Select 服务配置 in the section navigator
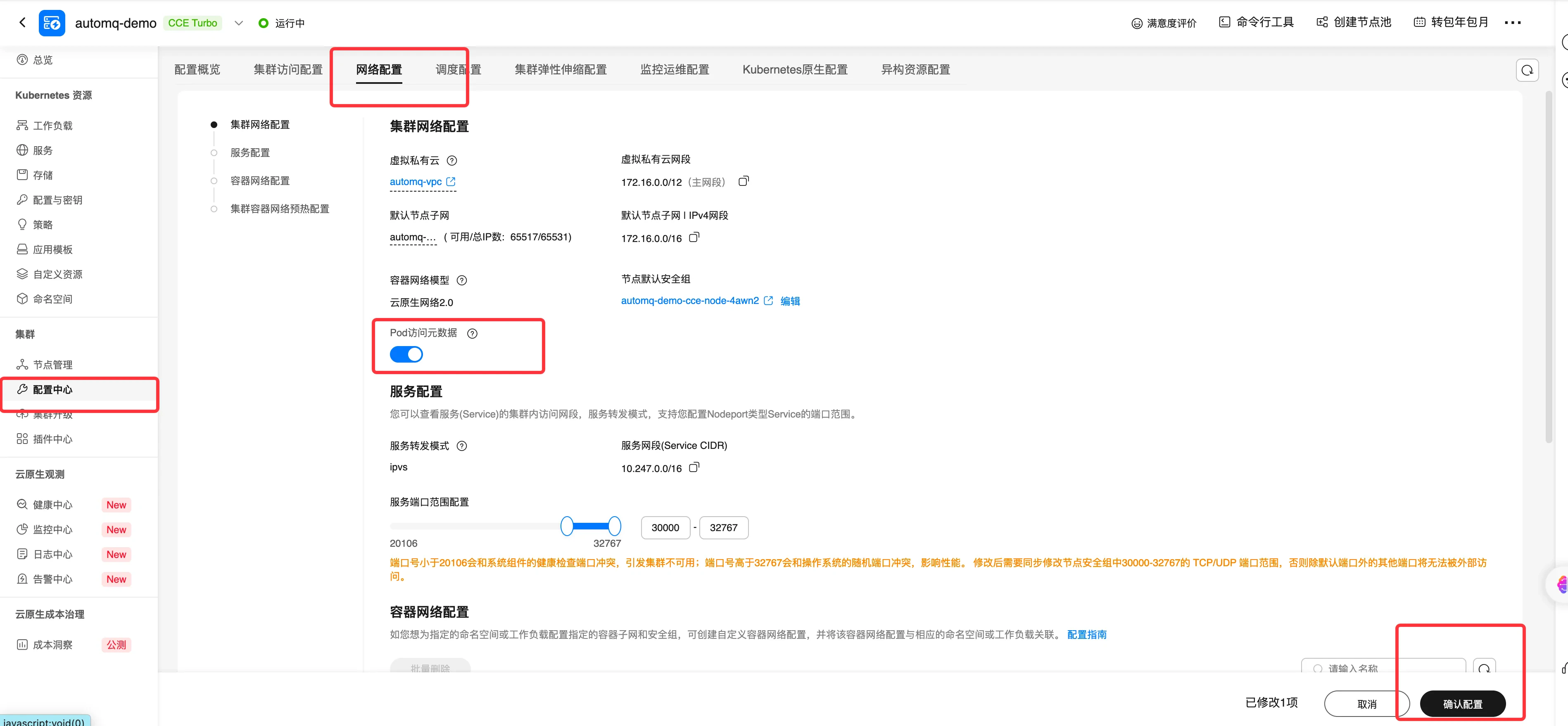1568x726 pixels. 249,153
